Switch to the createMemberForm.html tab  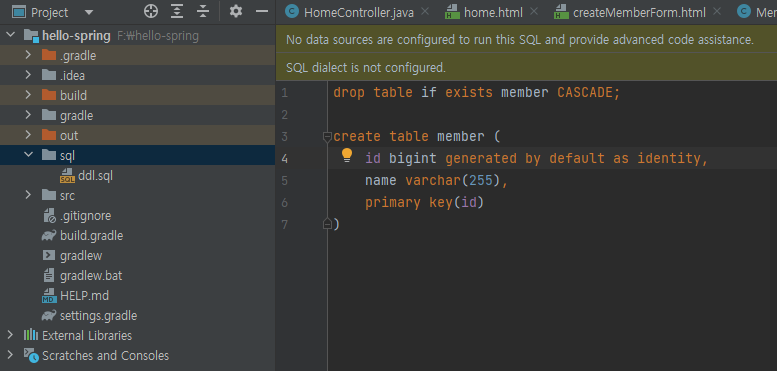pyautogui.click(x=639, y=12)
